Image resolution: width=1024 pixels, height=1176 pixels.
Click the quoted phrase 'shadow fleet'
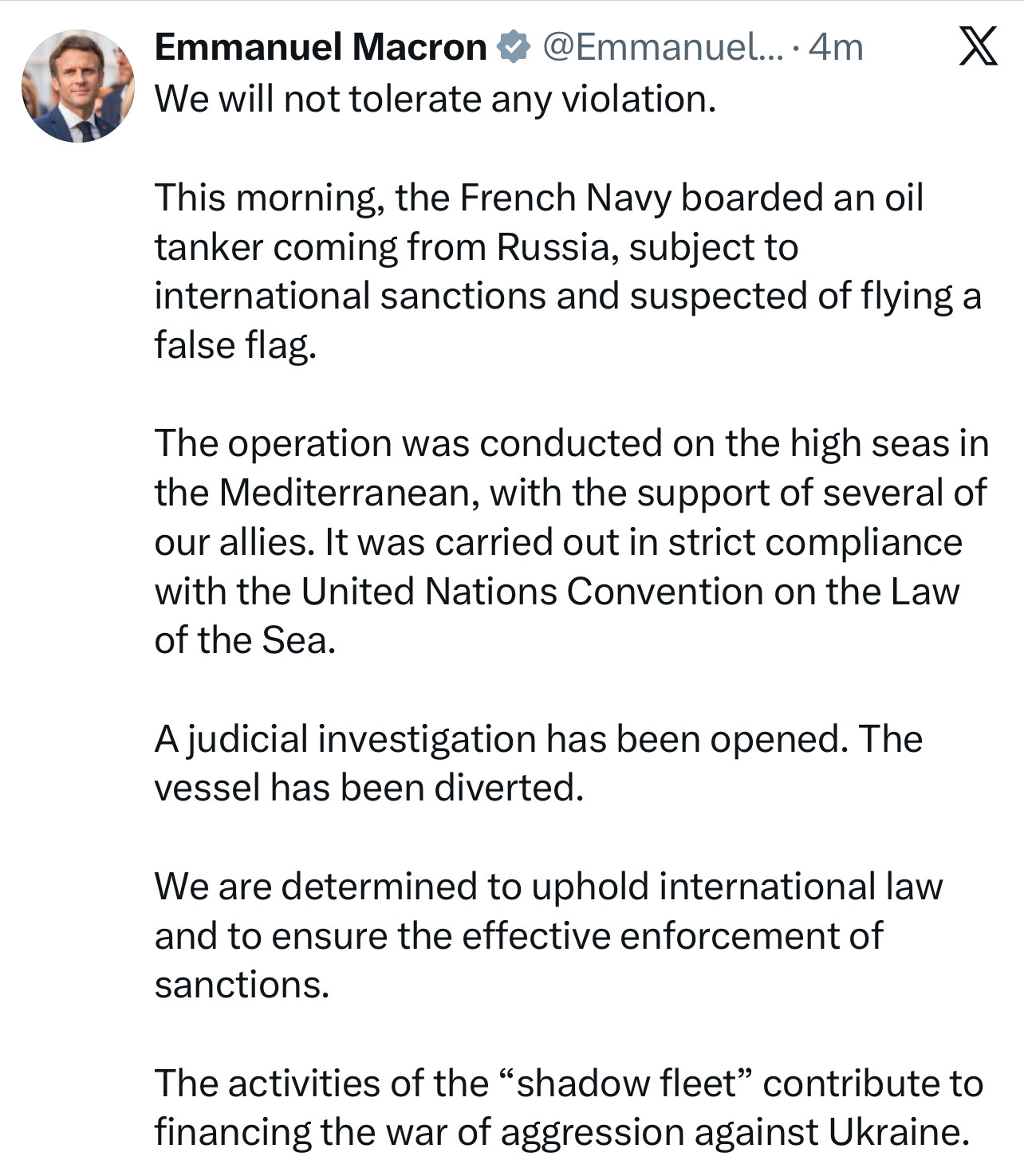[x=626, y=1083]
